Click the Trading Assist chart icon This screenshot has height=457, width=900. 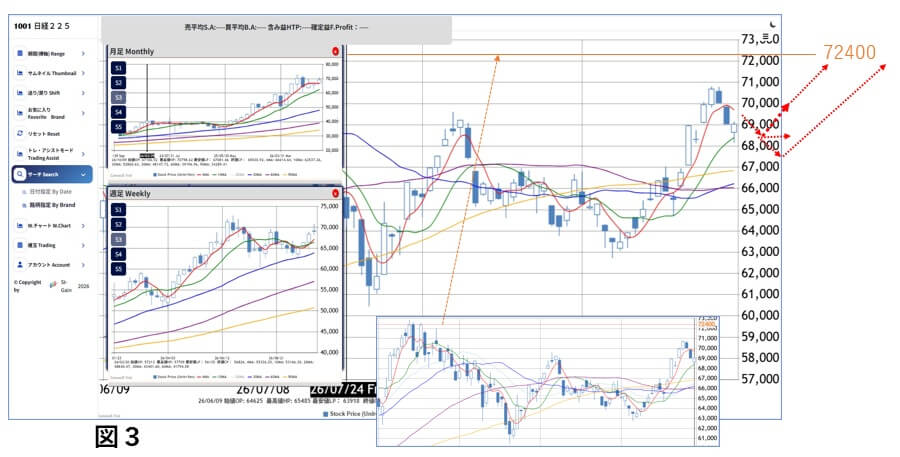(x=20, y=154)
